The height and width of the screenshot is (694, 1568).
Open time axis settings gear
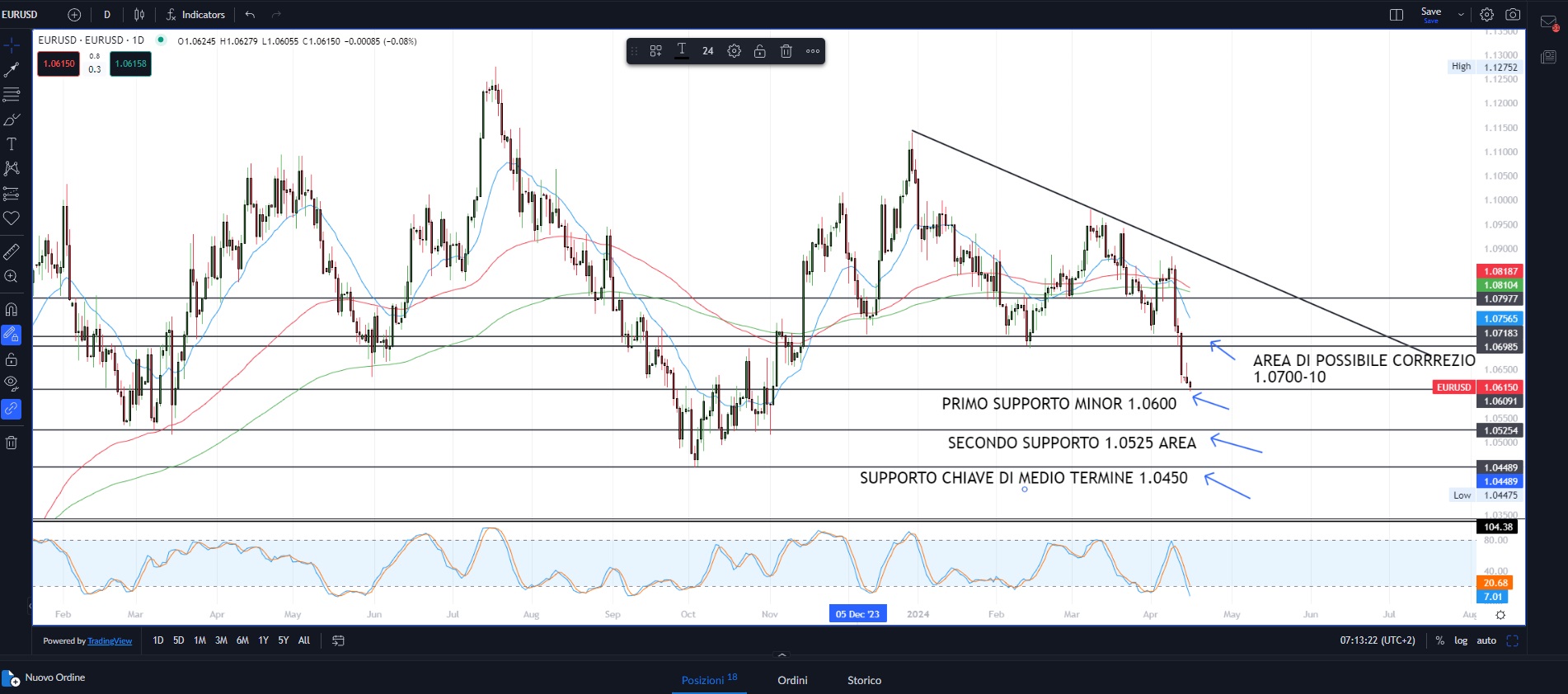1500,615
